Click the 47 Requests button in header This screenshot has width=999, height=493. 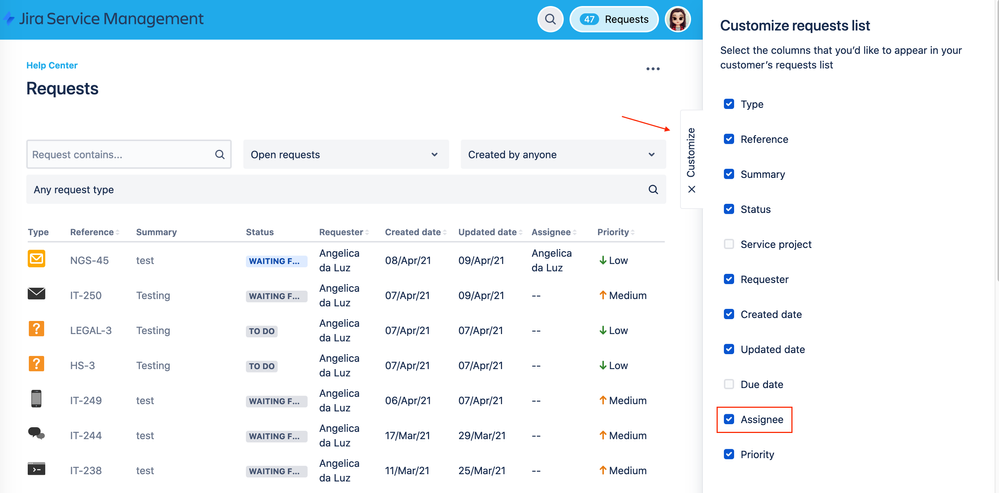[x=614, y=19]
